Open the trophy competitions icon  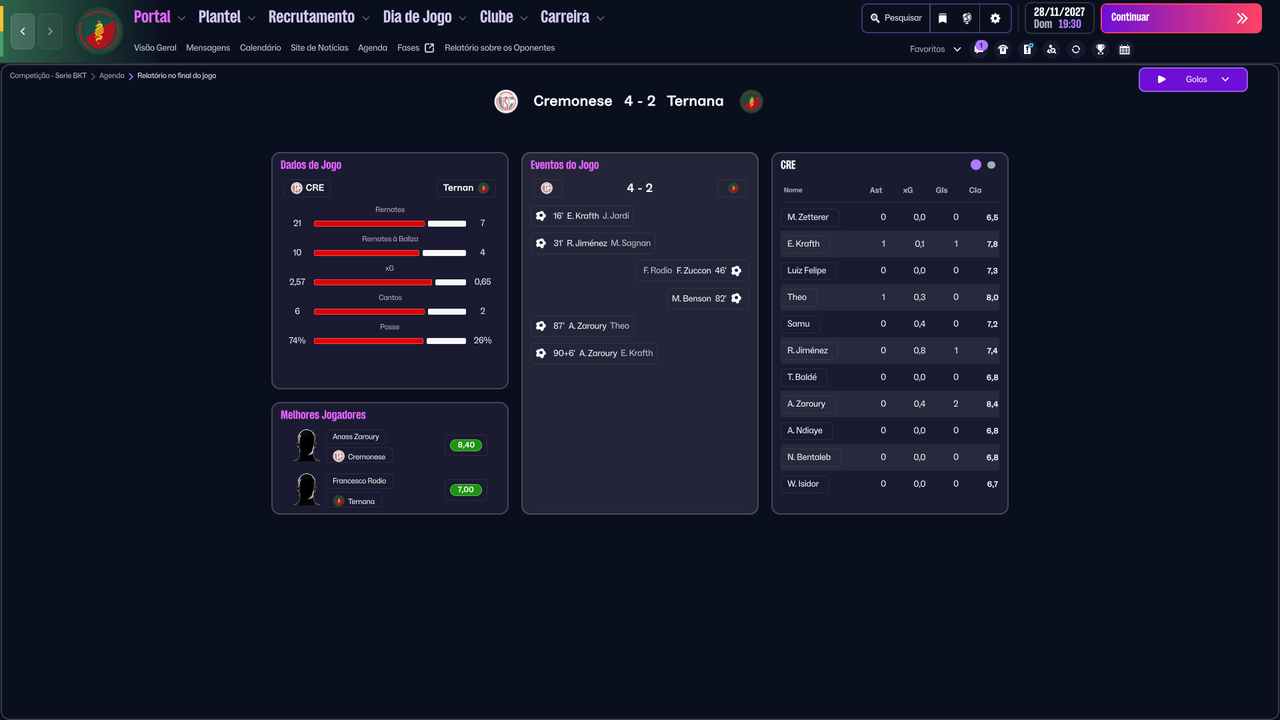click(1100, 49)
